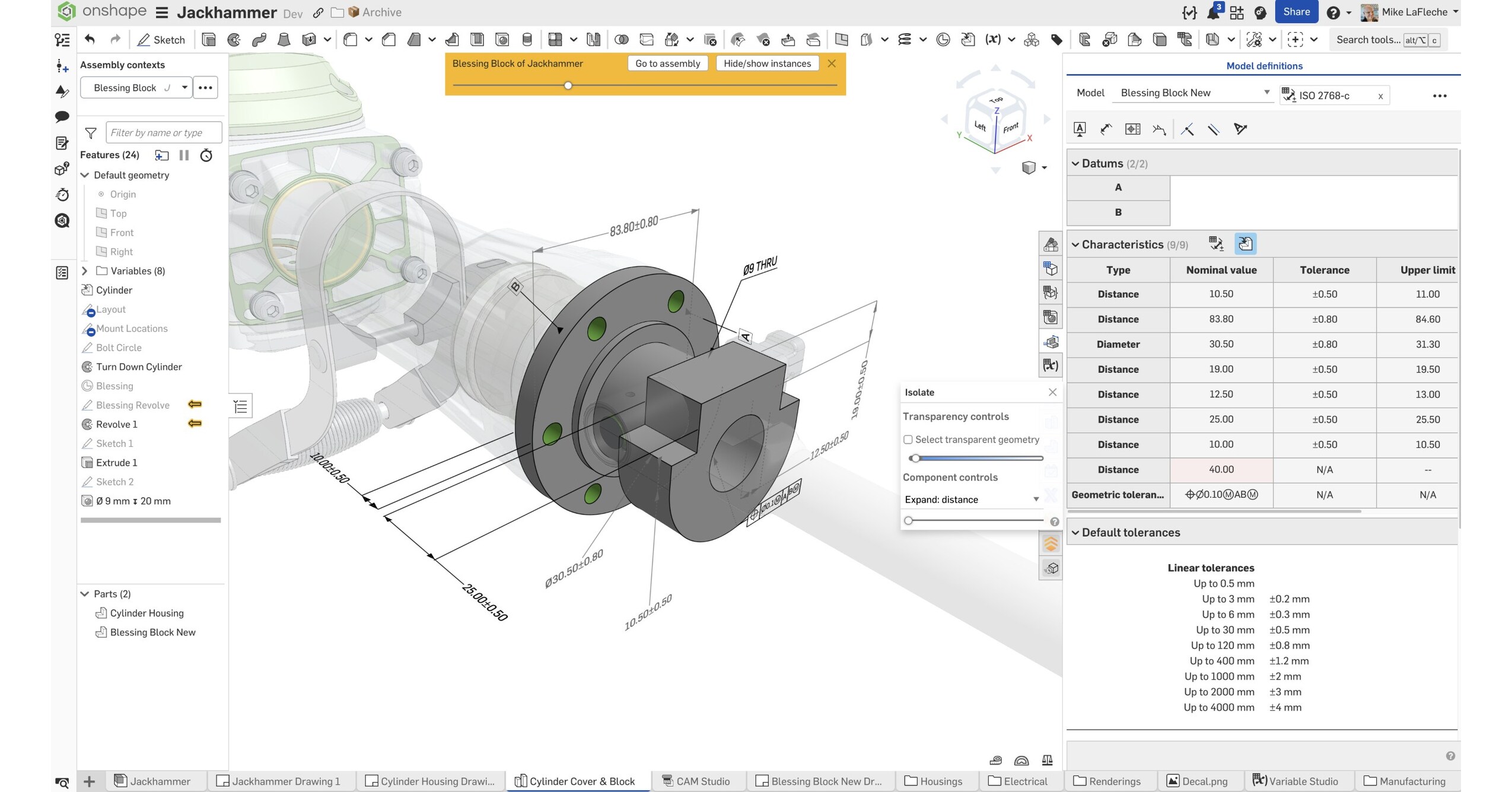Click the Share button
Viewport: 1512px width, 792px height.
[x=1296, y=12]
